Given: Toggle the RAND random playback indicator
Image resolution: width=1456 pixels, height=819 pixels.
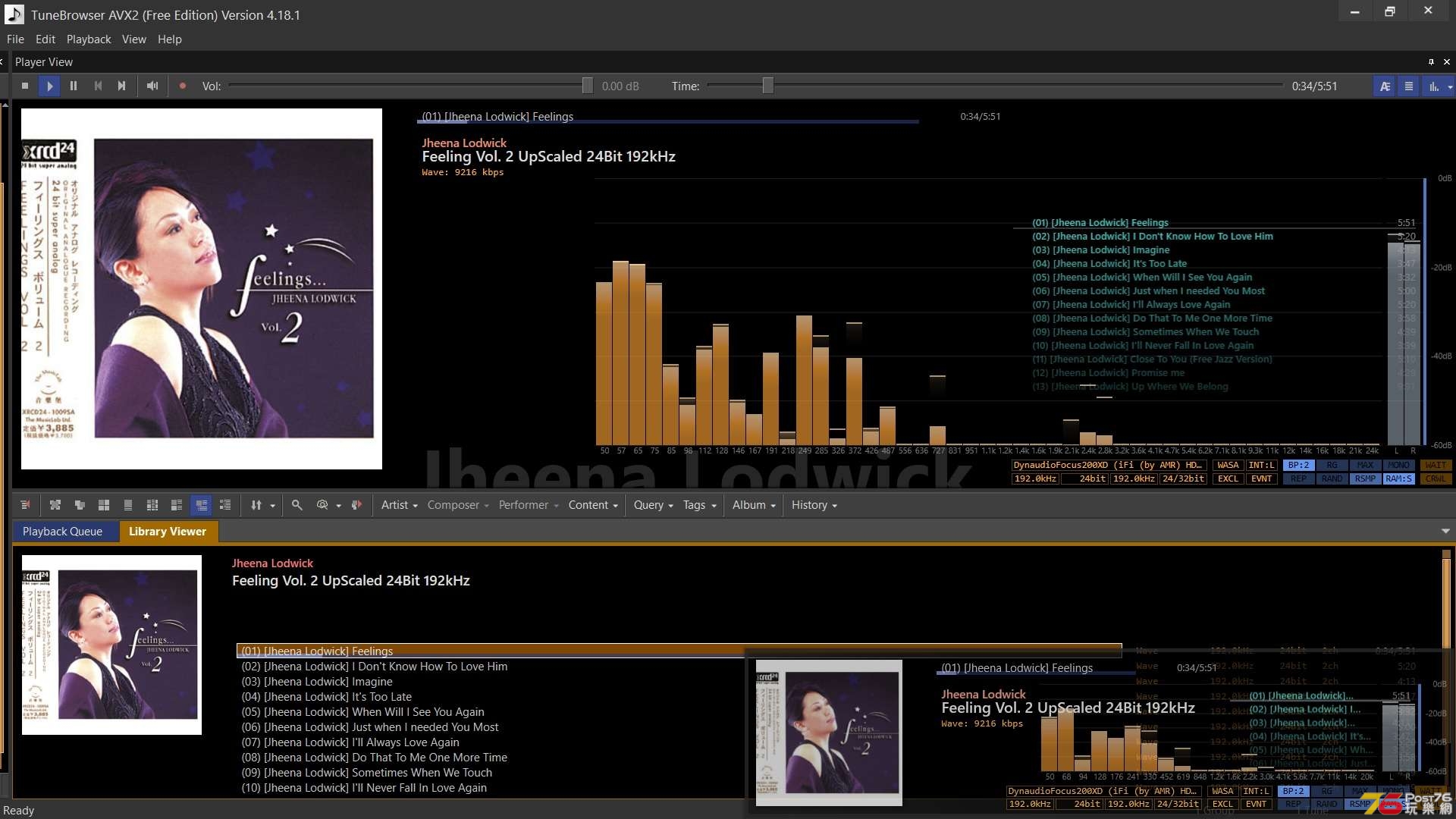Looking at the screenshot, I should tap(1332, 479).
